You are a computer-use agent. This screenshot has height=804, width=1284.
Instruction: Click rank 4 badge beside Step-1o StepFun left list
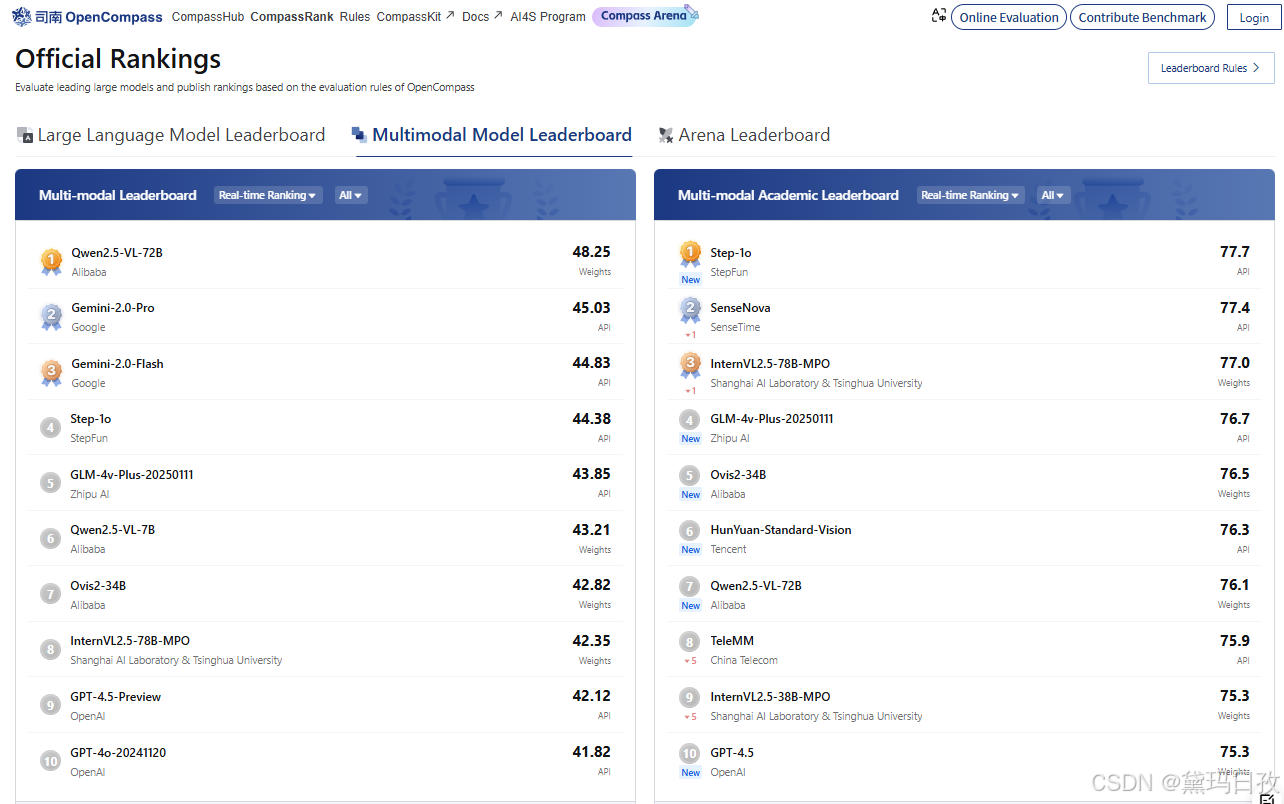click(50, 428)
